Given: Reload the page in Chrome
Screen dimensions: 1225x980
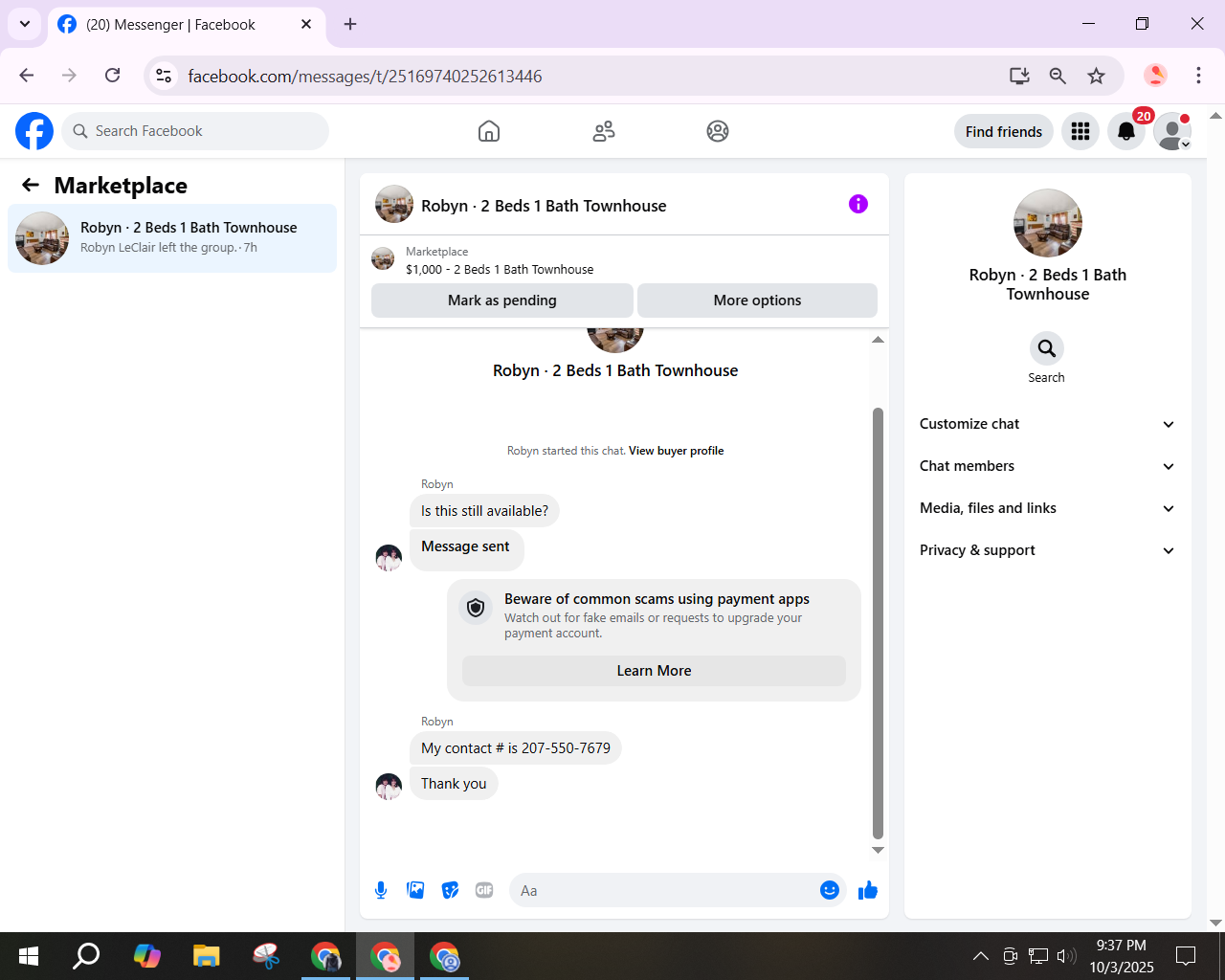Looking at the screenshot, I should [113, 76].
